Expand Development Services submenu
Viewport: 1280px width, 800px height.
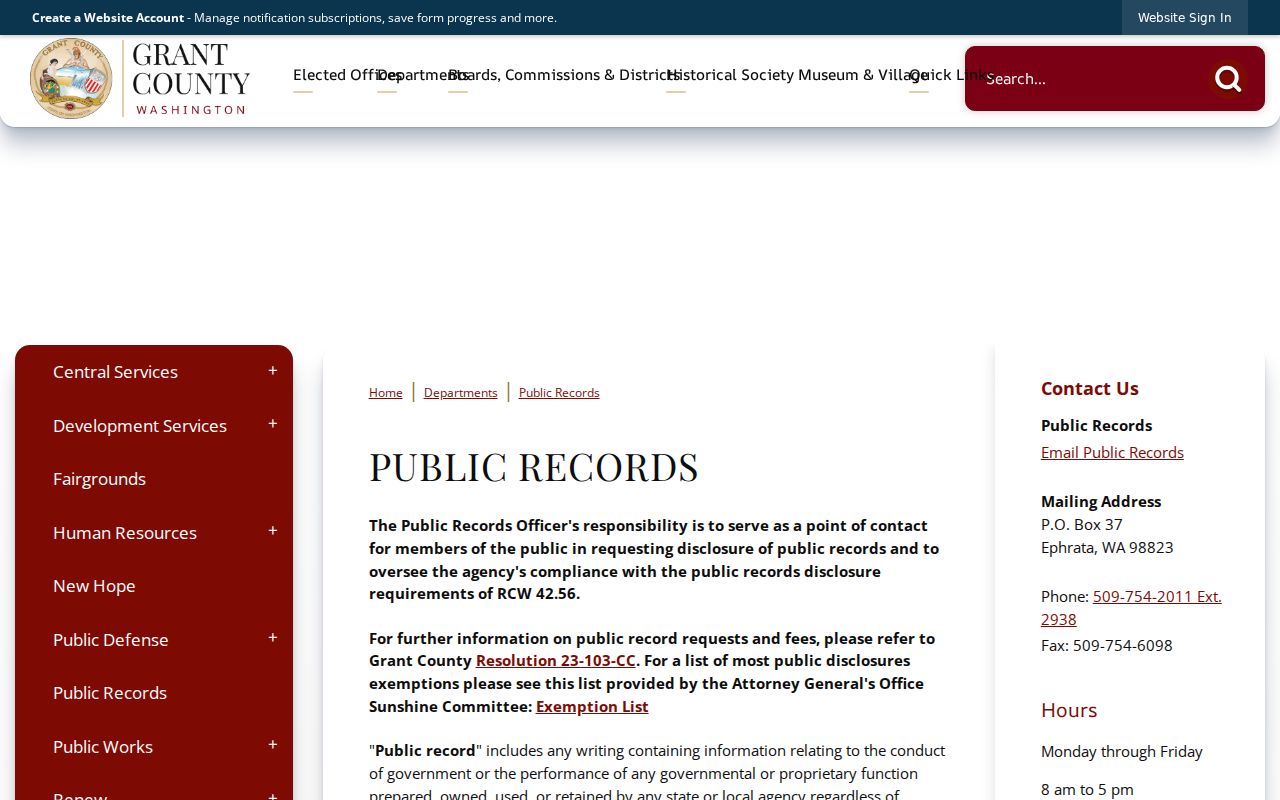[272, 425]
